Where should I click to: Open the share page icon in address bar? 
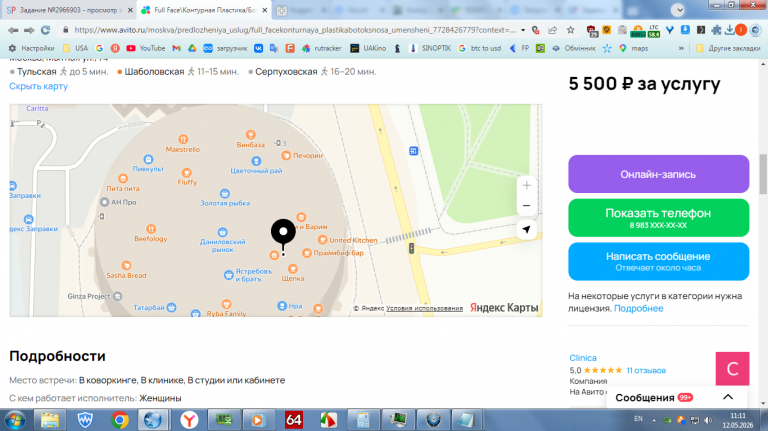pos(553,30)
